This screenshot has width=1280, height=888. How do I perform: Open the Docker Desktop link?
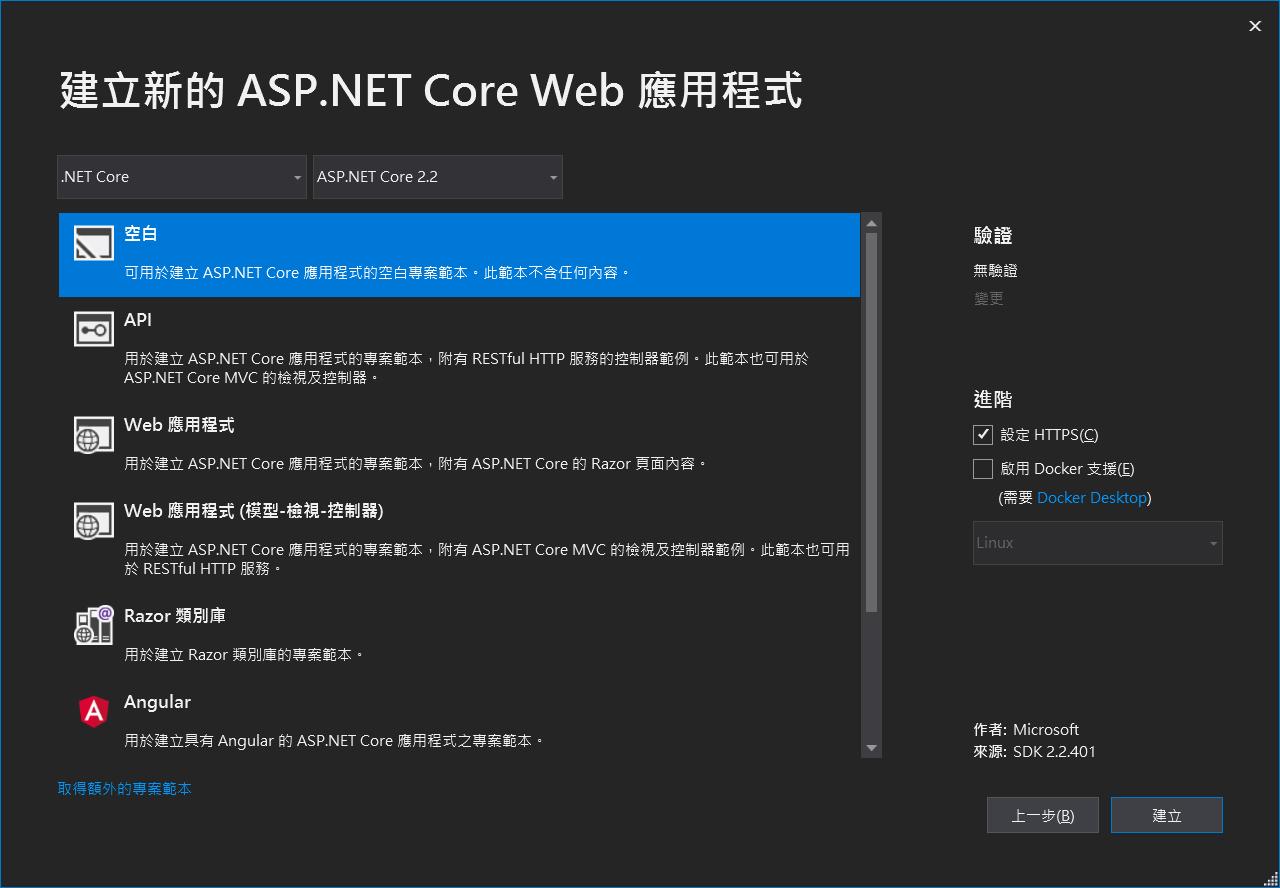point(1092,498)
